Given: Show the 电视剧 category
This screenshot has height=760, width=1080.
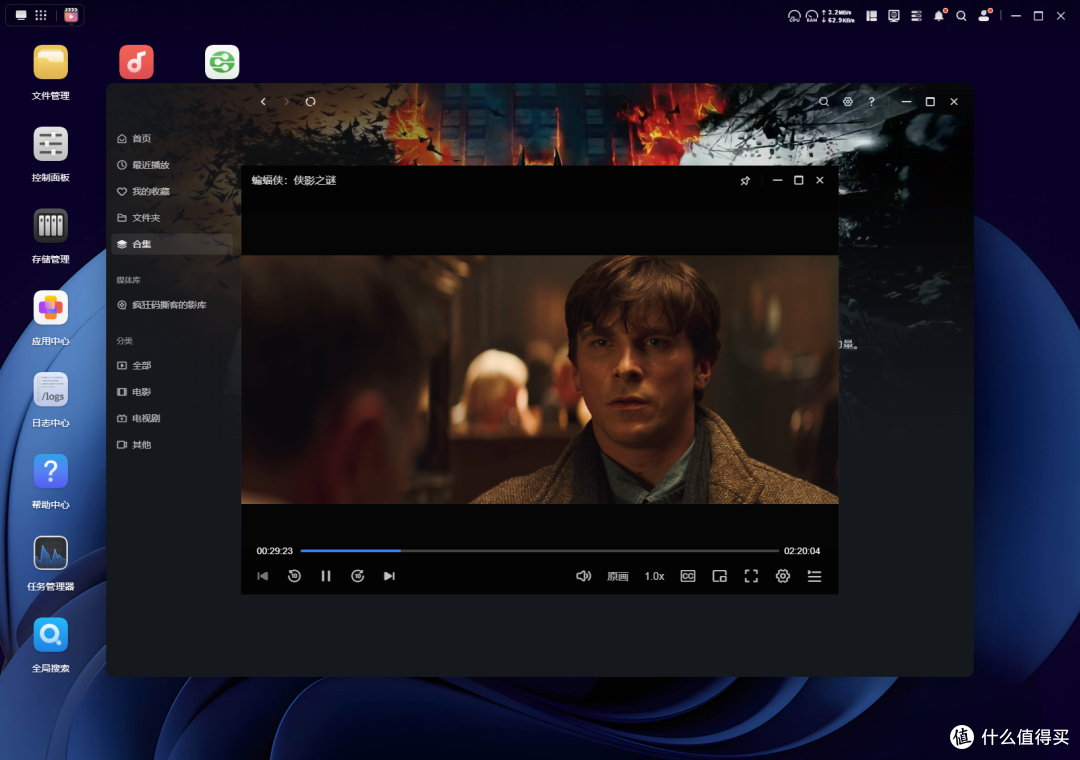Looking at the screenshot, I should 172,418.
